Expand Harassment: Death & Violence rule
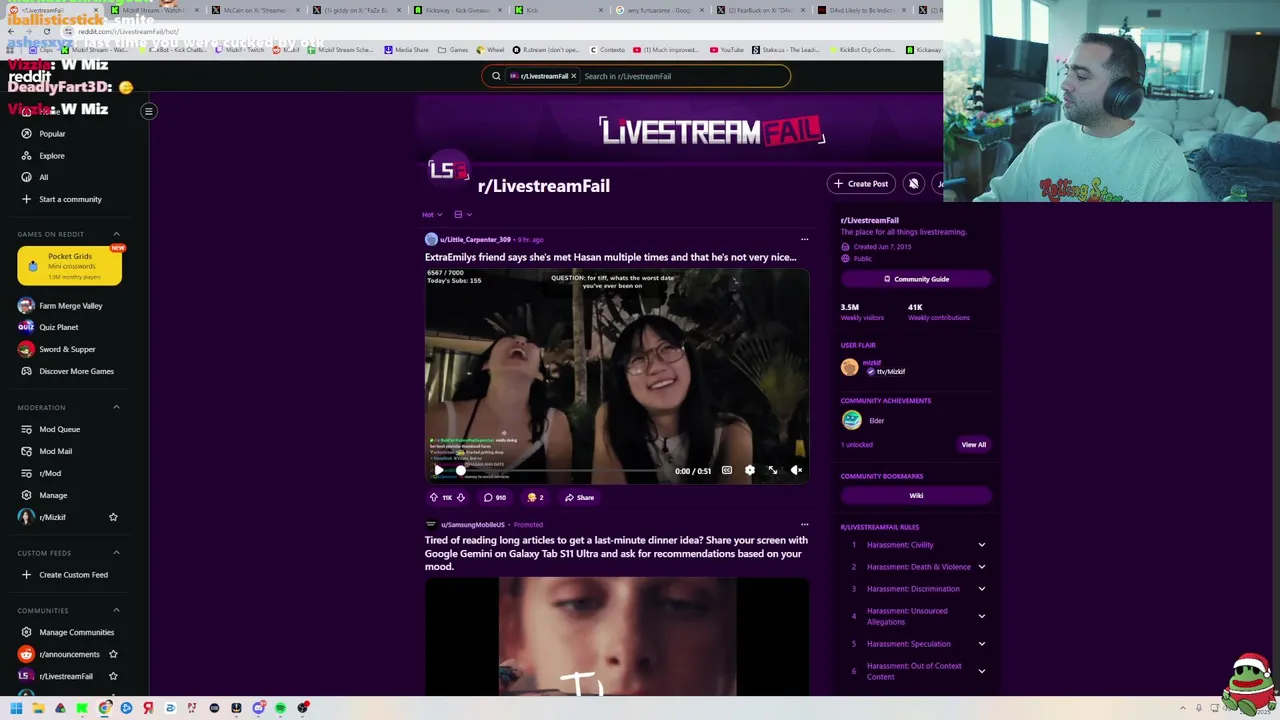This screenshot has height=720, width=1280. coord(916,567)
